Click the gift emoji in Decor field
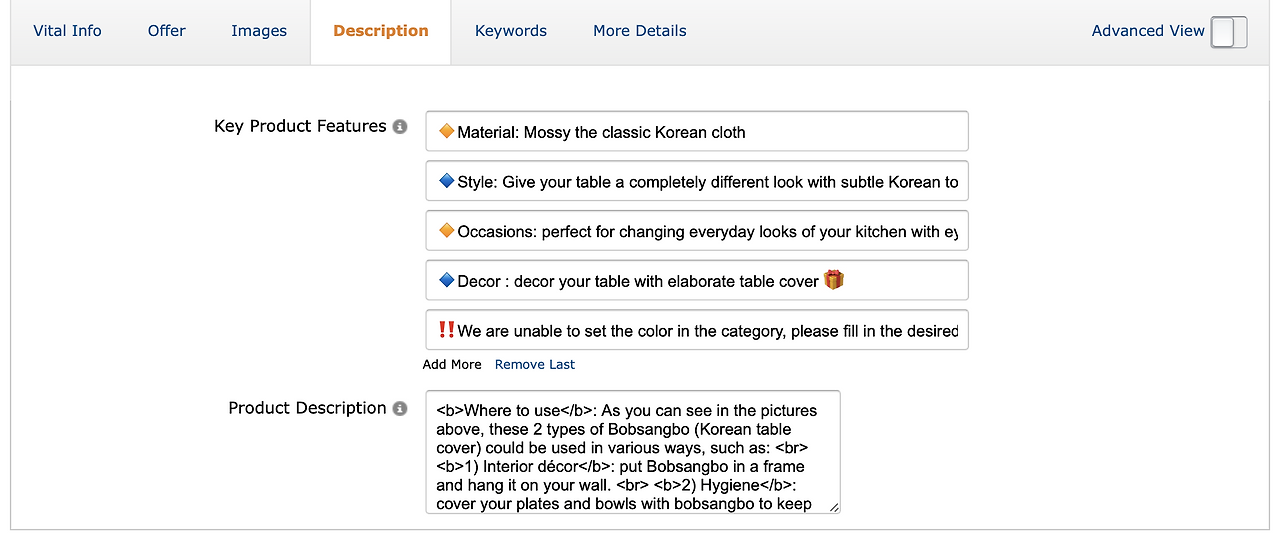This screenshot has height=534, width=1280. 834,280
